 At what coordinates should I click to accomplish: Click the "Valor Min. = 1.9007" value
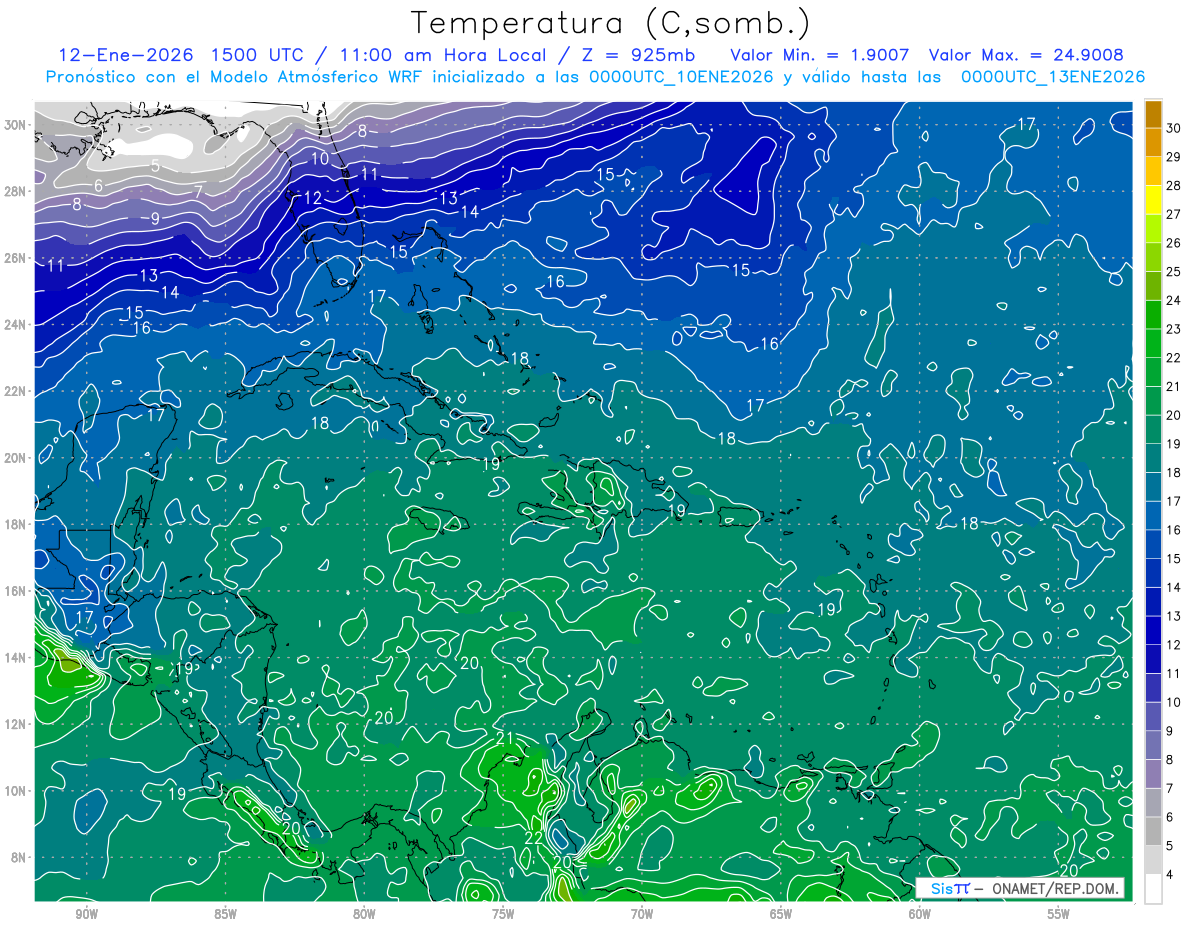click(x=821, y=55)
